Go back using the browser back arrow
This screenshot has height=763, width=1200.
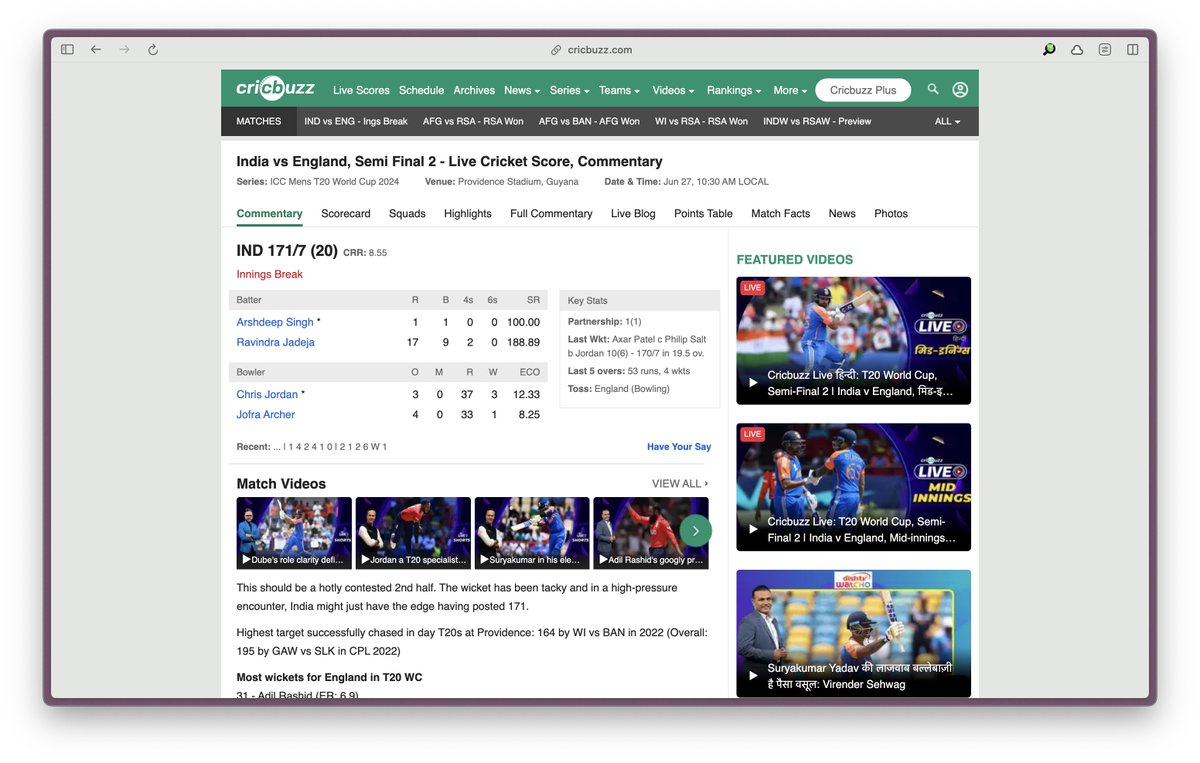95,49
